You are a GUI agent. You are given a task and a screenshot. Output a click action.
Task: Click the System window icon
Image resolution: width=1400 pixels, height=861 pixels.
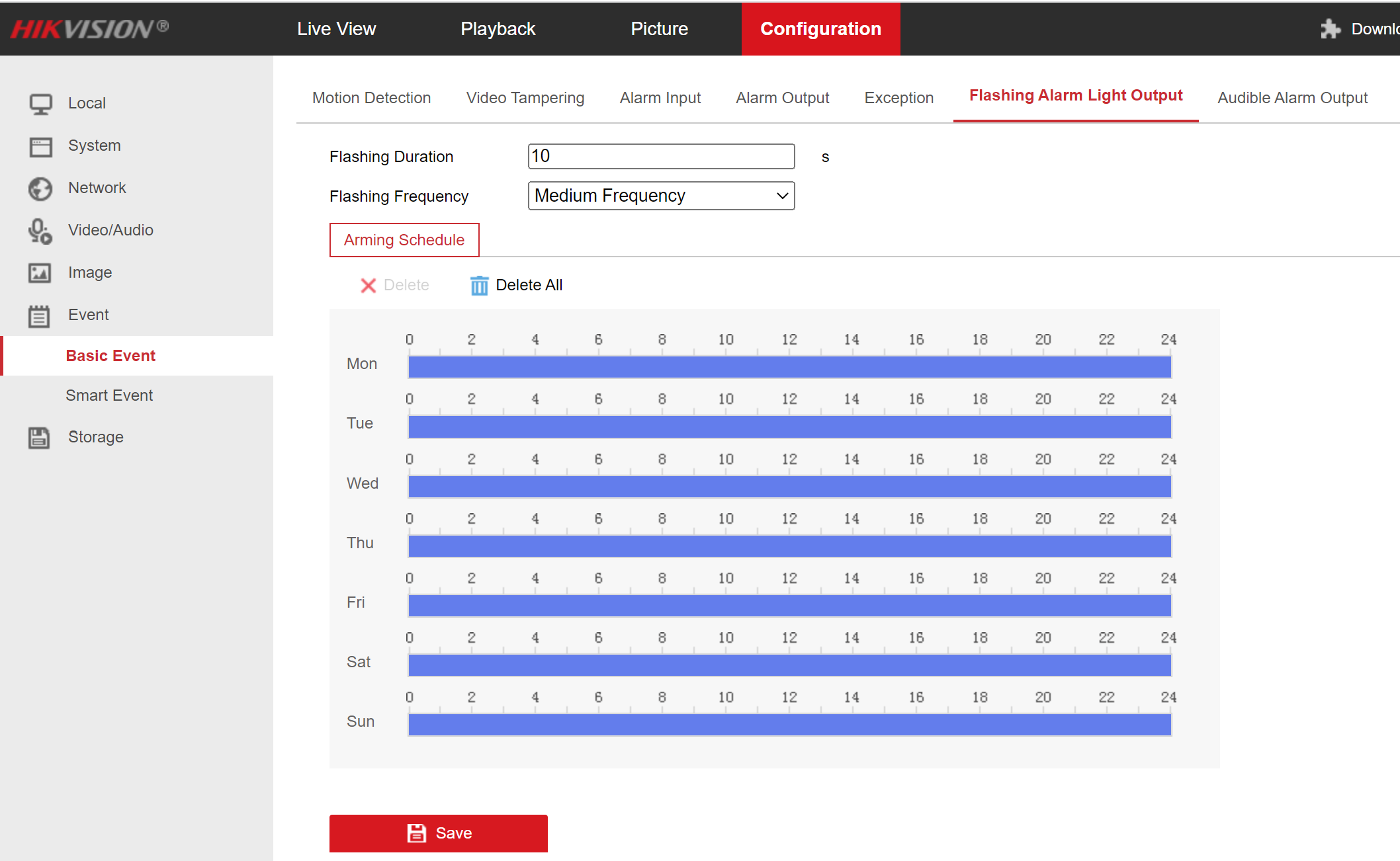(x=40, y=146)
